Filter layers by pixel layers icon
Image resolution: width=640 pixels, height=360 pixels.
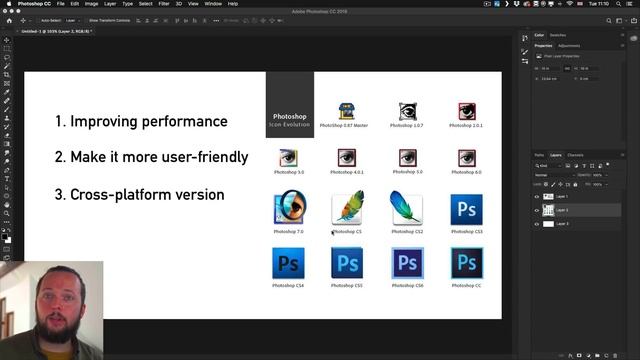[x=568, y=166]
